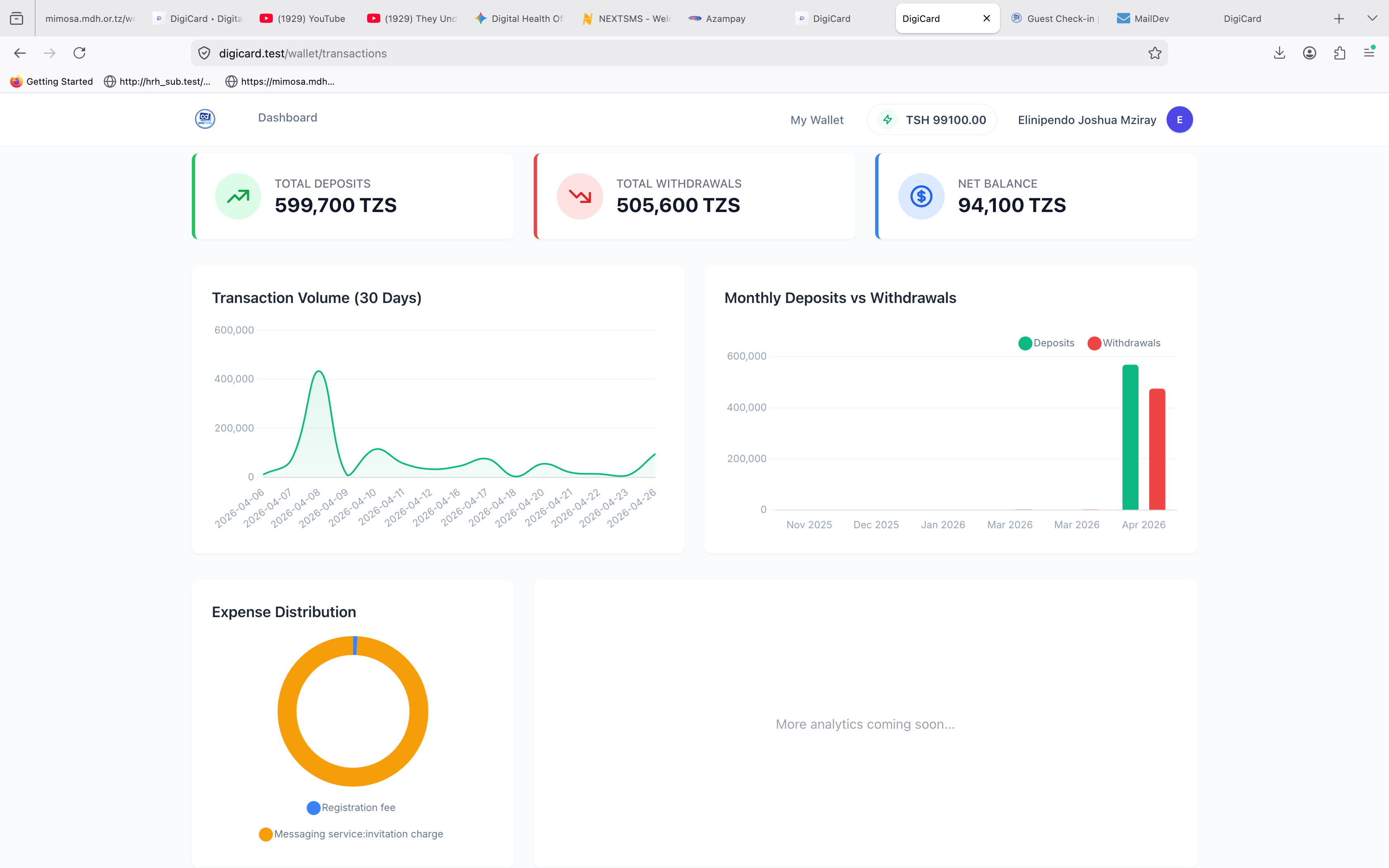The height and width of the screenshot is (868, 1389).
Task: Switch to NEXTSMS tab
Action: click(x=627, y=18)
